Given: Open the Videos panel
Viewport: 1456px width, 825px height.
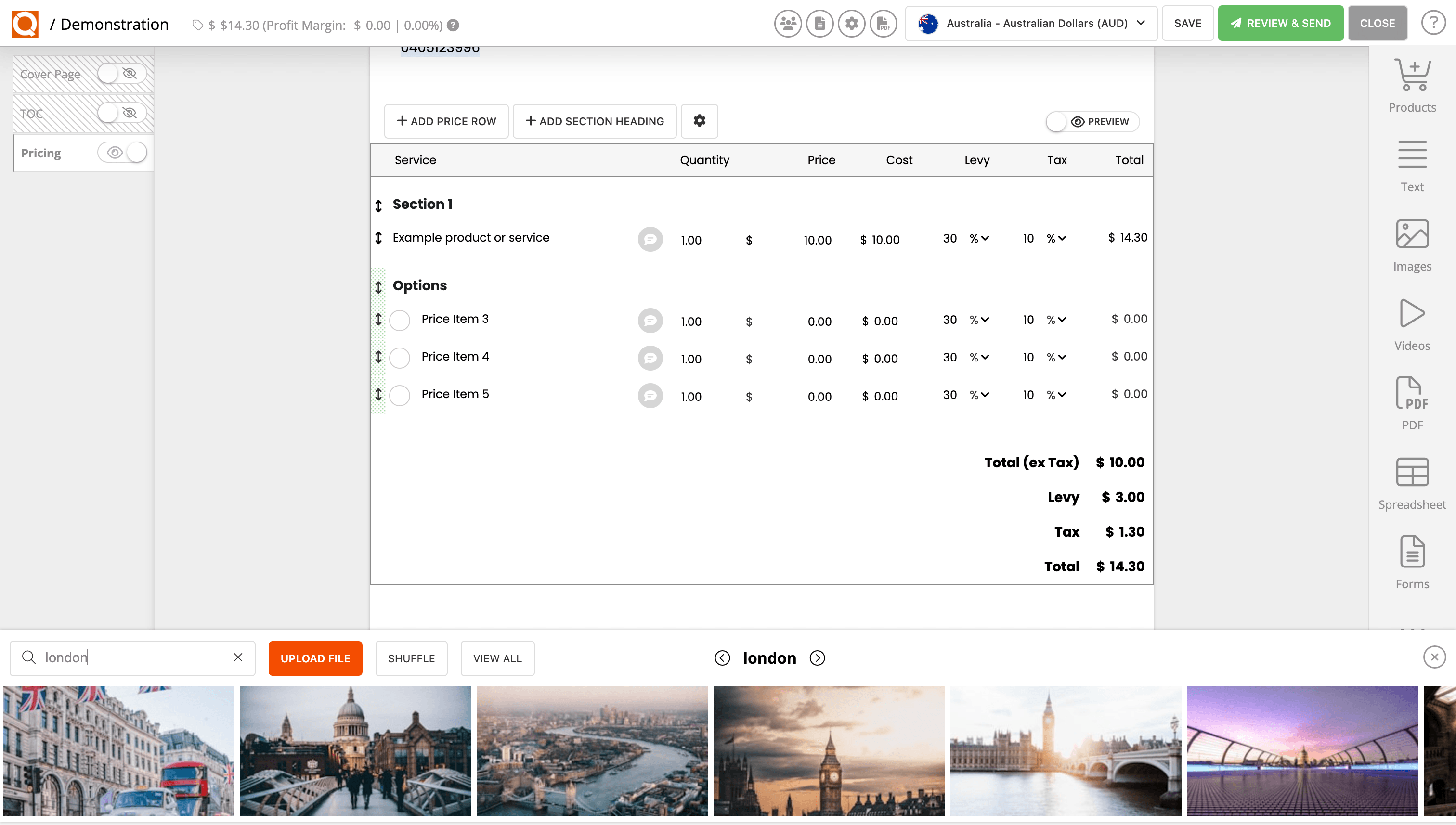Looking at the screenshot, I should point(1412,324).
